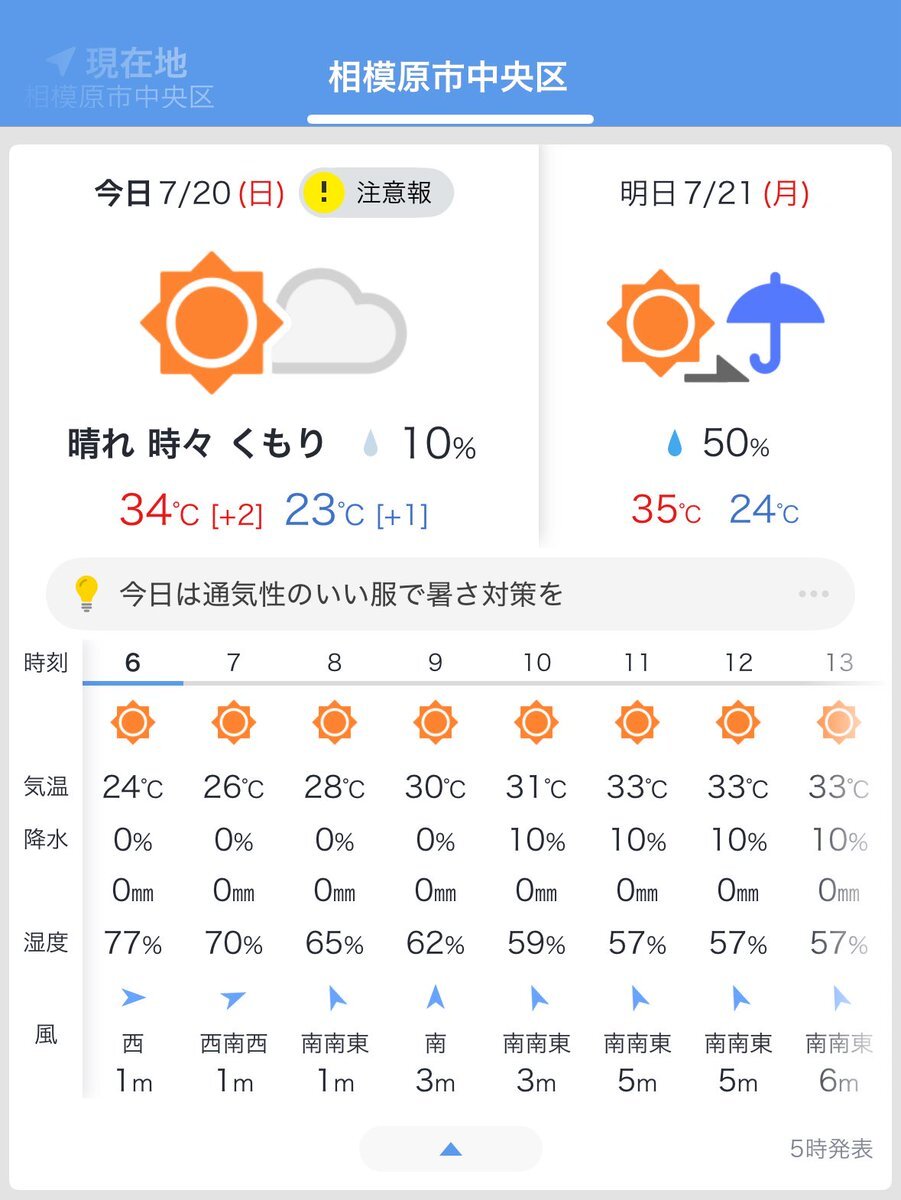This screenshot has width=901, height=1200.
Task: Tap the 西南西 wind arrow at 7 o'clock
Action: [x=233, y=997]
